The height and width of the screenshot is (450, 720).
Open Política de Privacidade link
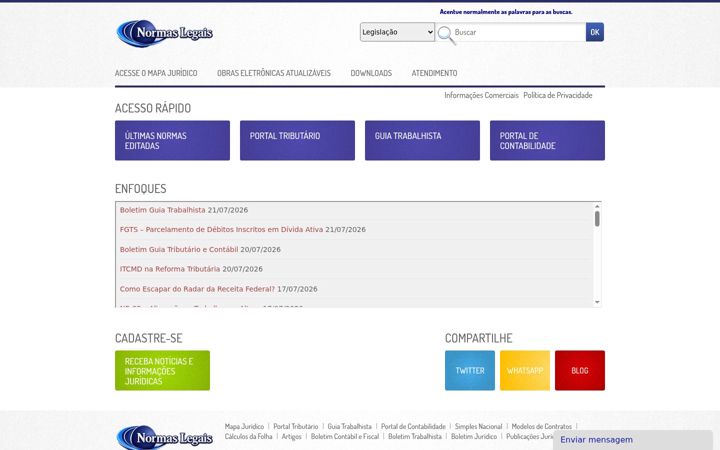pyautogui.click(x=558, y=95)
